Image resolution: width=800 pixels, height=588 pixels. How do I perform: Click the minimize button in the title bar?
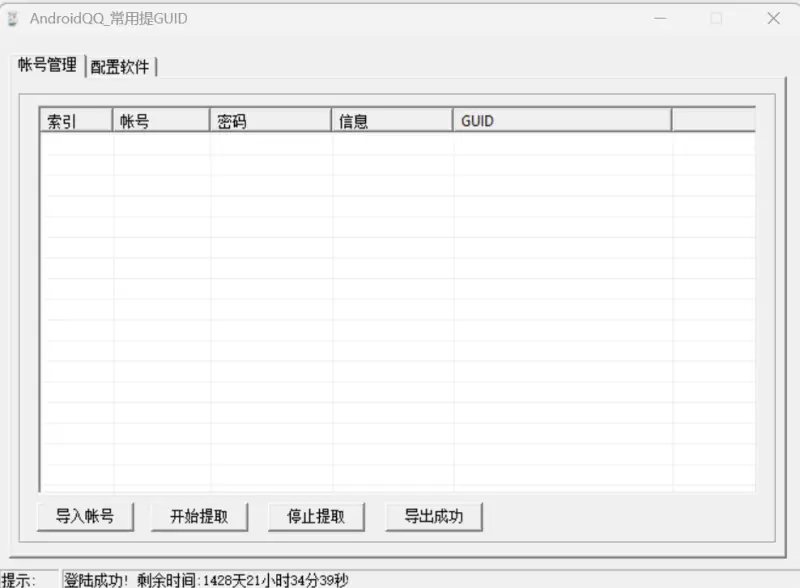pos(661,18)
